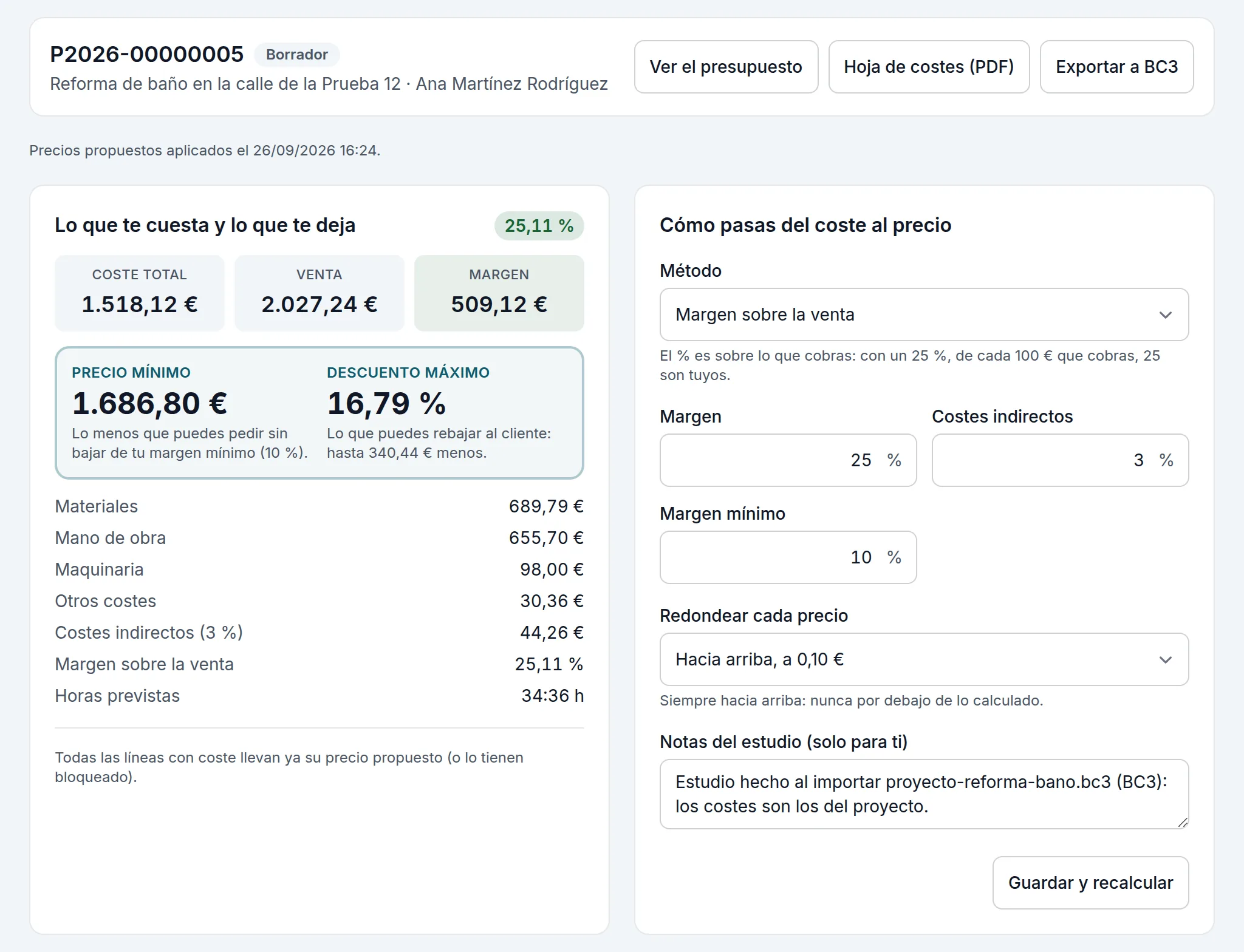Click the resize handle of notes textarea

1182,823
